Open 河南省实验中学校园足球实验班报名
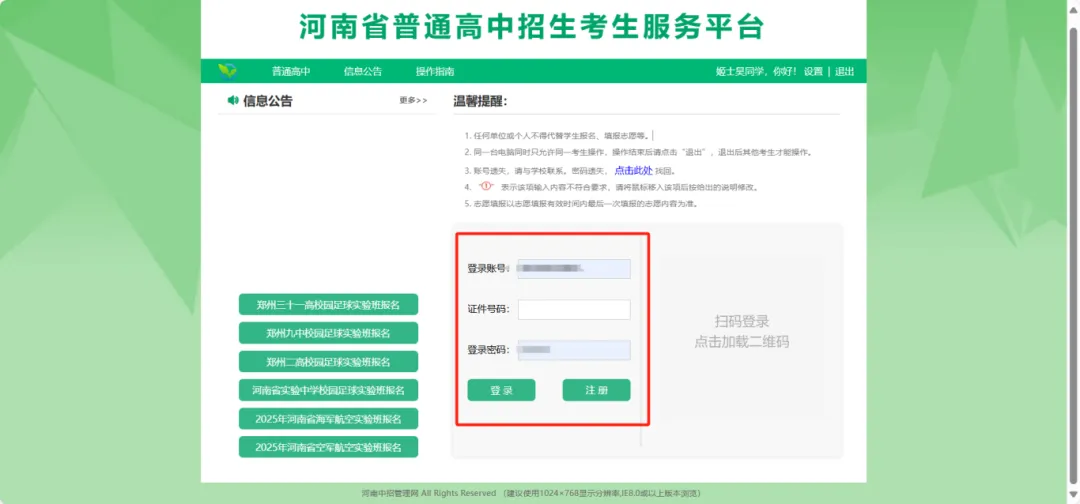1080x504 pixels. pos(329,390)
